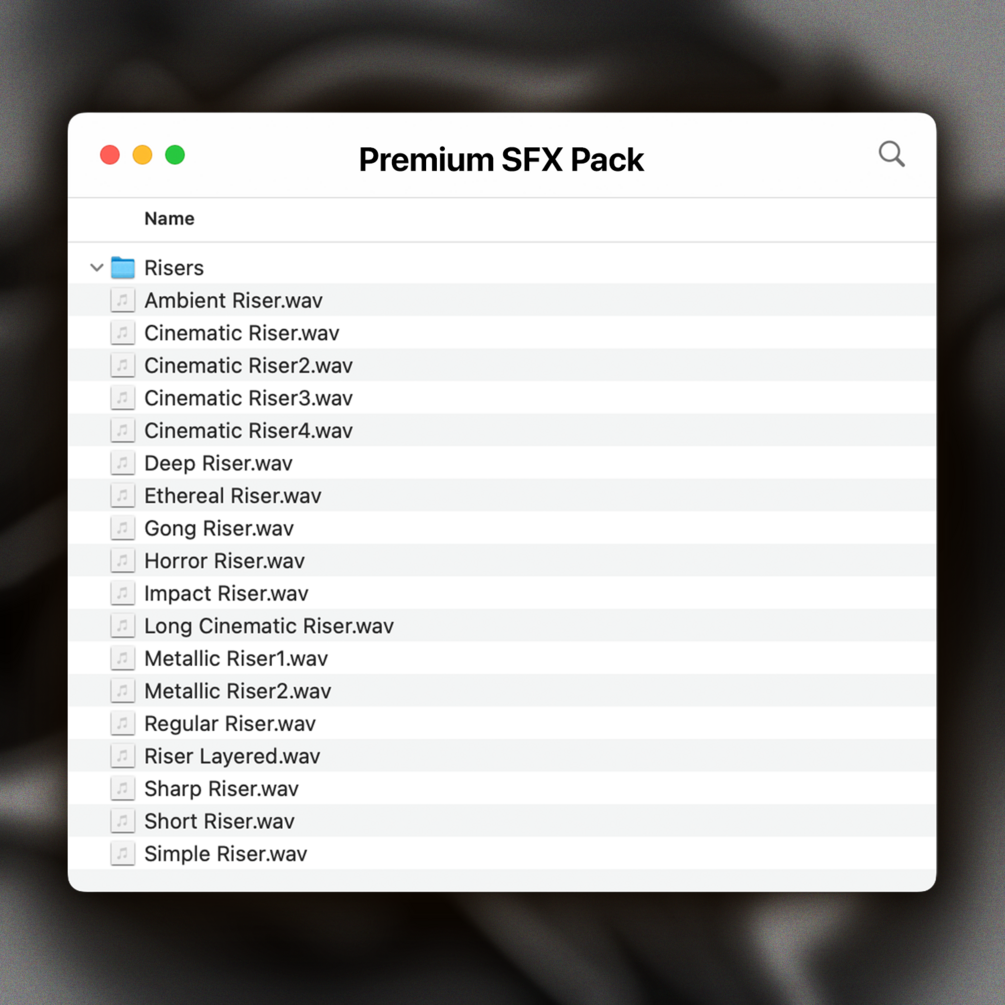Click the Deep Riser.wav audio file icon
This screenshot has width=1005, height=1005.
point(123,463)
